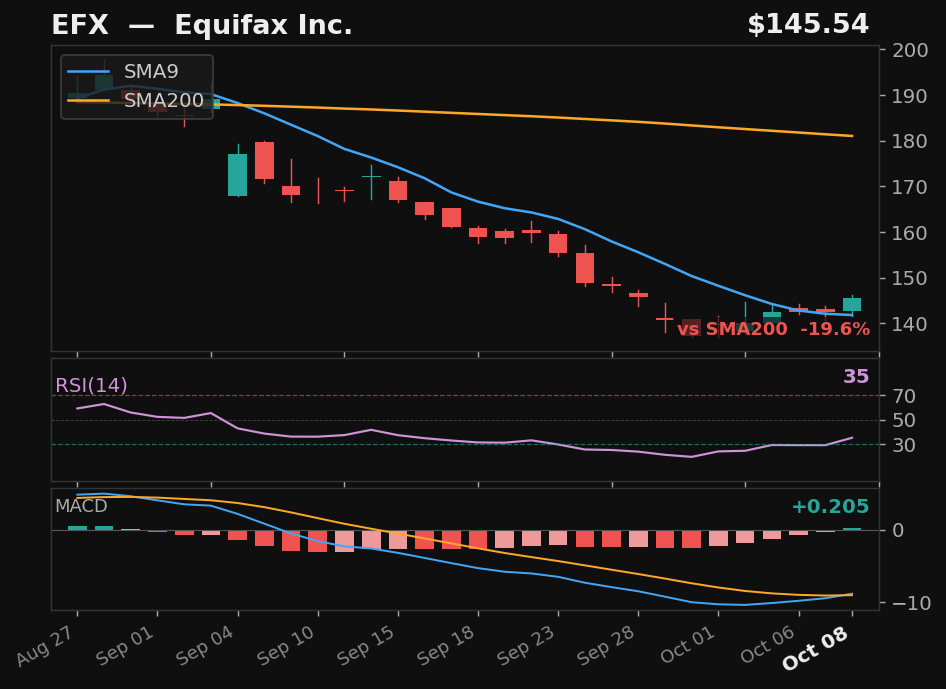Click the 160 price axis label
Viewport: 946px width, 689px height.
[910, 233]
